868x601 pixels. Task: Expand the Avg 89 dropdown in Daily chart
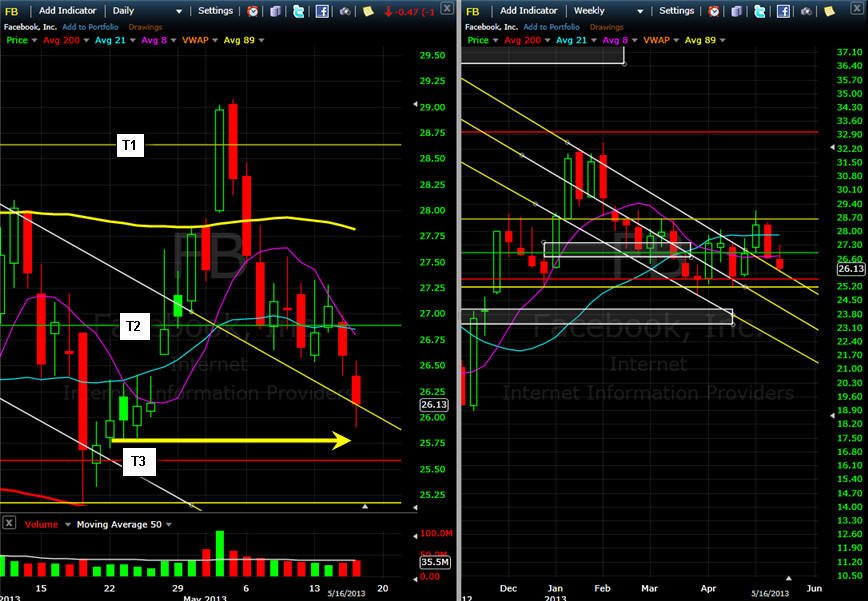(261, 40)
